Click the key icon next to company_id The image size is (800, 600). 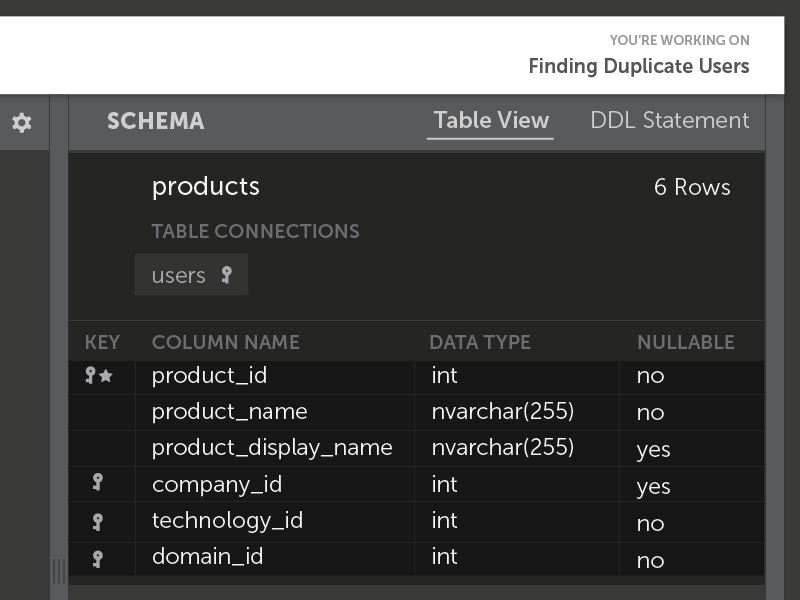click(97, 483)
